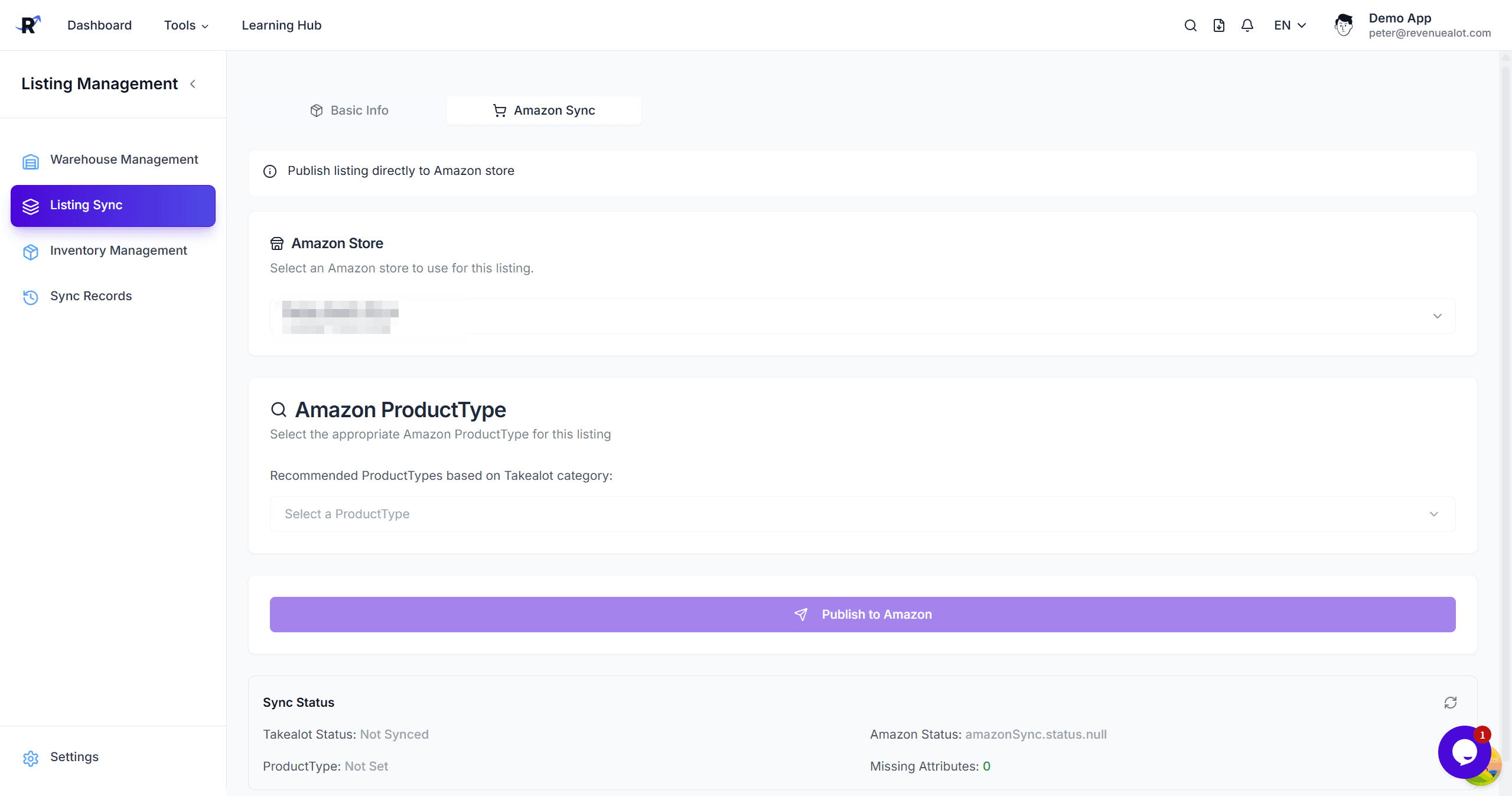This screenshot has height=796, width=1512.
Task: Open Sync Records in the sidebar
Action: (90, 296)
